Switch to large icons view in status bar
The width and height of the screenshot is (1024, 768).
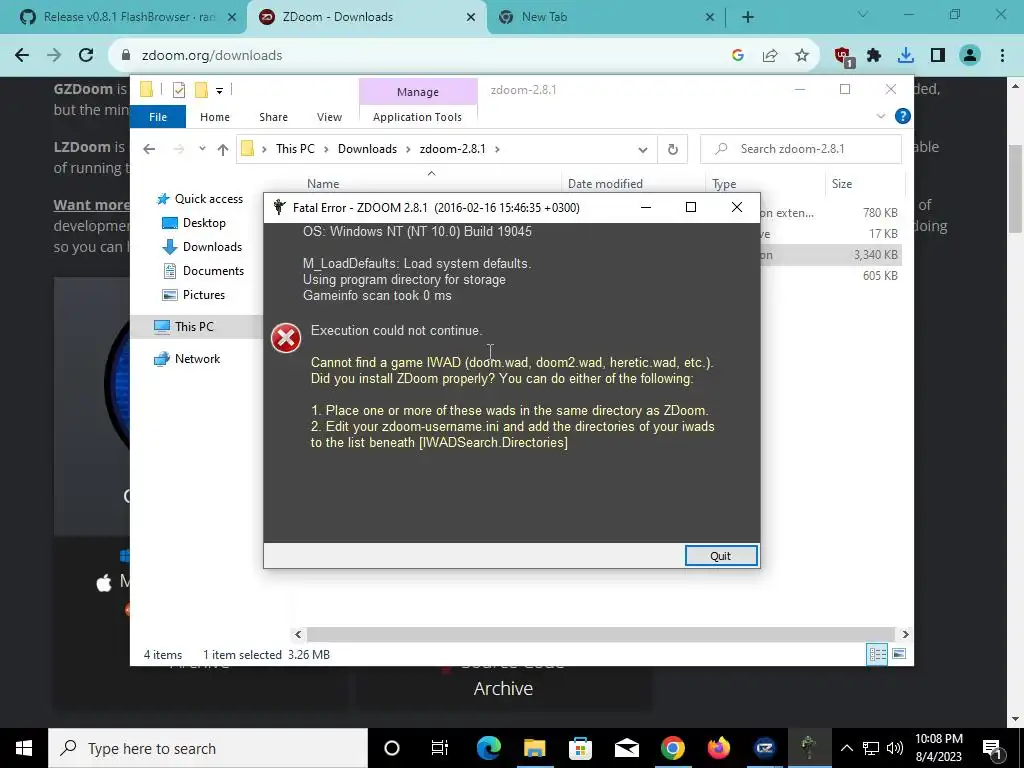(899, 654)
